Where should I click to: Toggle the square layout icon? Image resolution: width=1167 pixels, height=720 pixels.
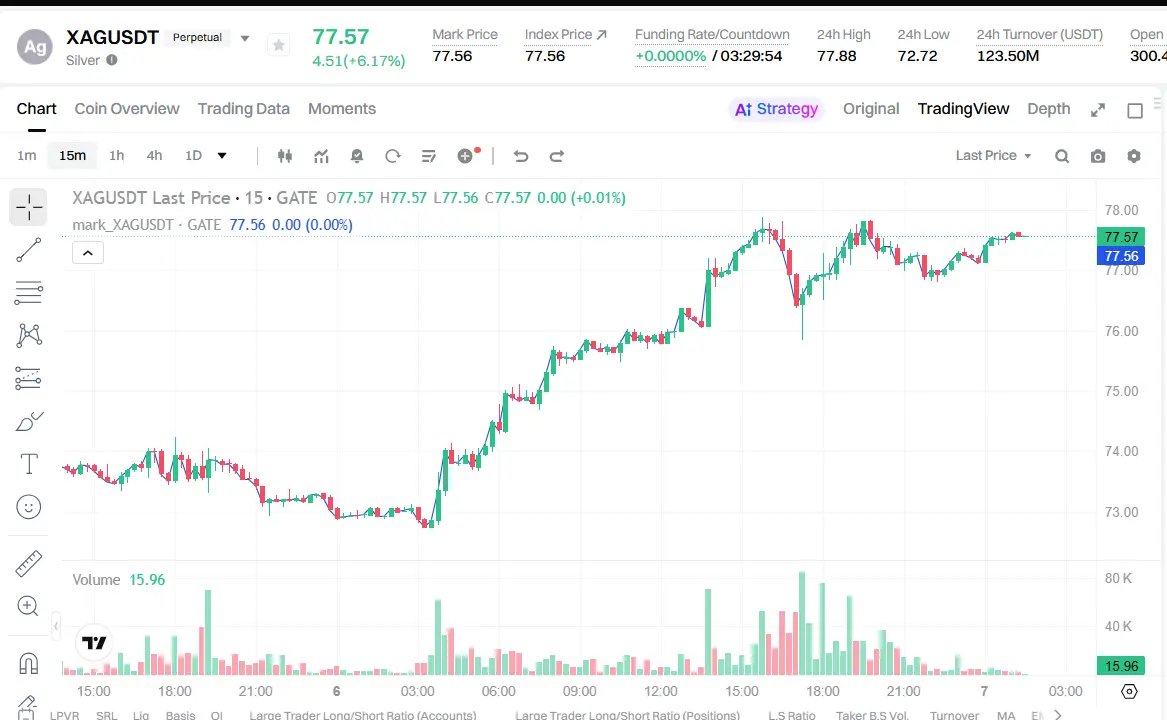pyautogui.click(x=1135, y=110)
